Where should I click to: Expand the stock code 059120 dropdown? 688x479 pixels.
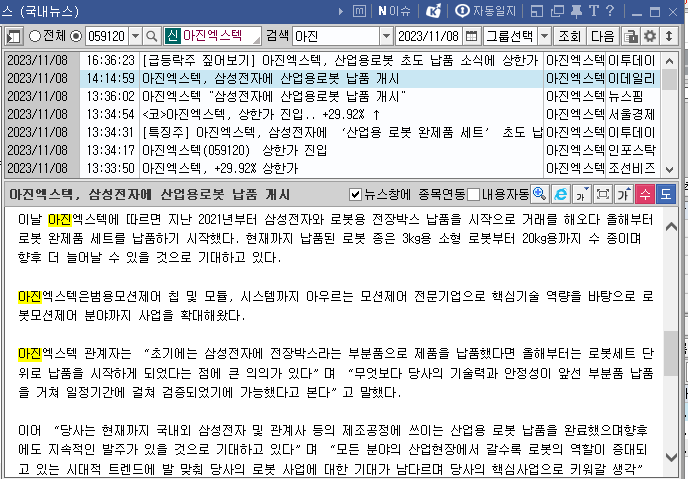point(135,36)
